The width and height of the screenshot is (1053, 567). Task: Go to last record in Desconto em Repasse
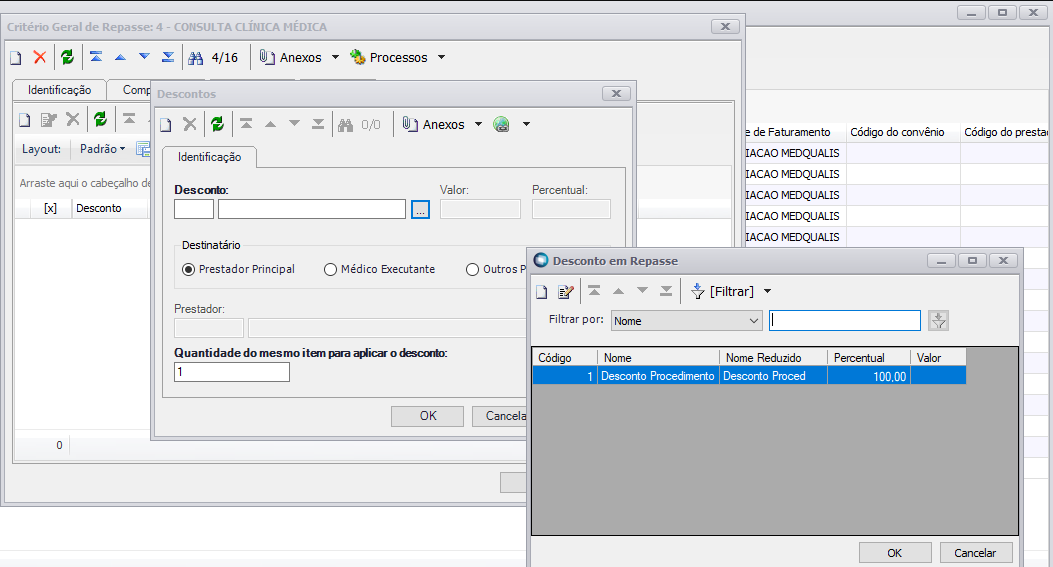point(666,291)
